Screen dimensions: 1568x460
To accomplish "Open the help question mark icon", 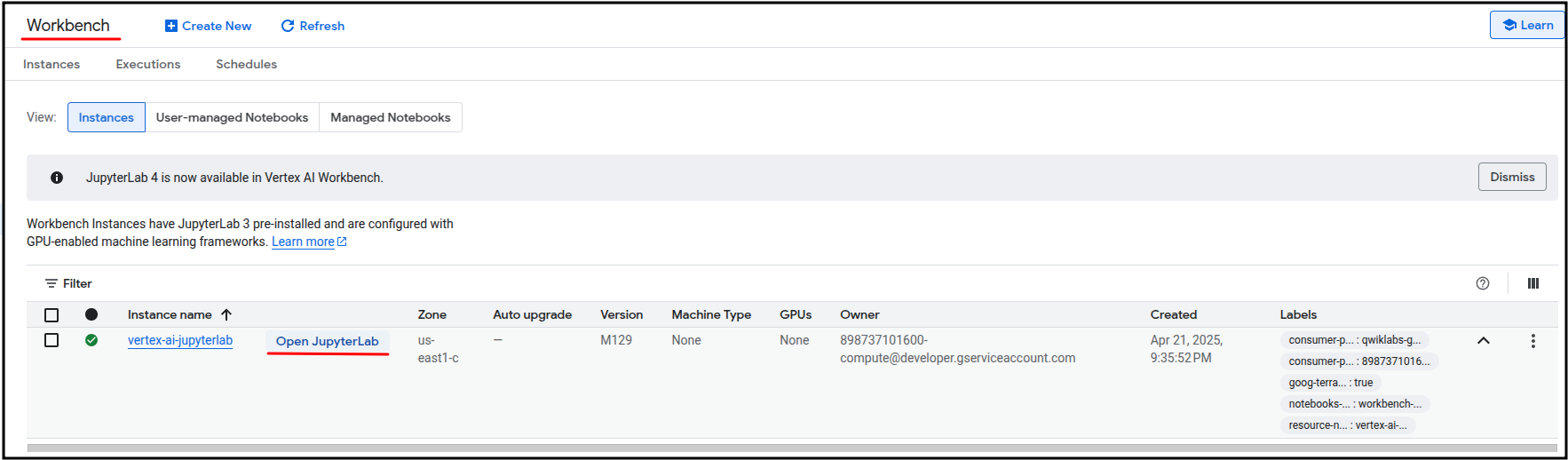I will (x=1483, y=283).
